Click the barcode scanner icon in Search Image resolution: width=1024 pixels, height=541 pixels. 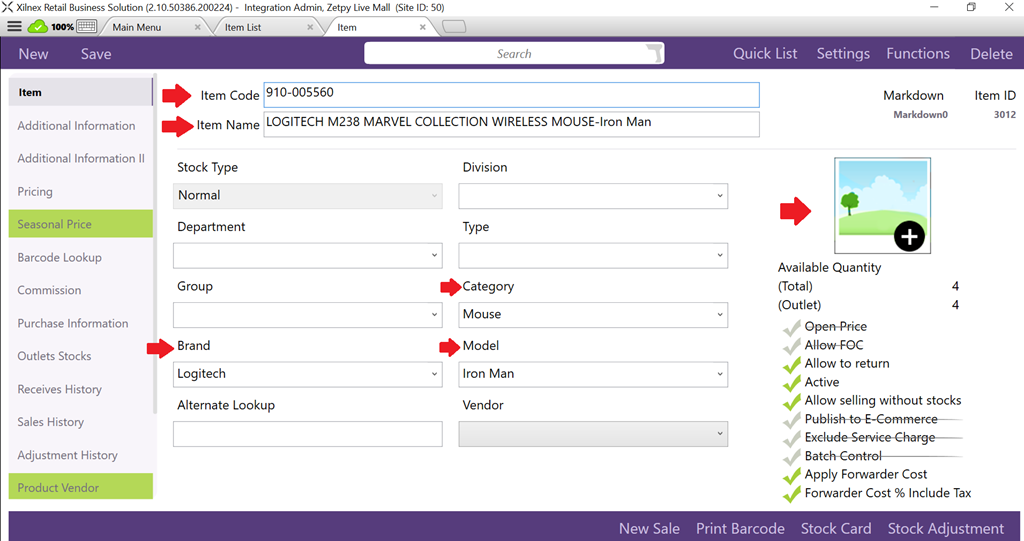tap(654, 54)
